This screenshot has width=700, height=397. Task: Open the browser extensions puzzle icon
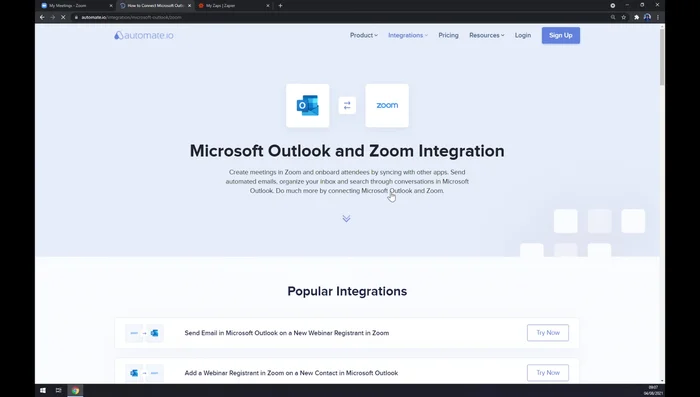tap(637, 17)
